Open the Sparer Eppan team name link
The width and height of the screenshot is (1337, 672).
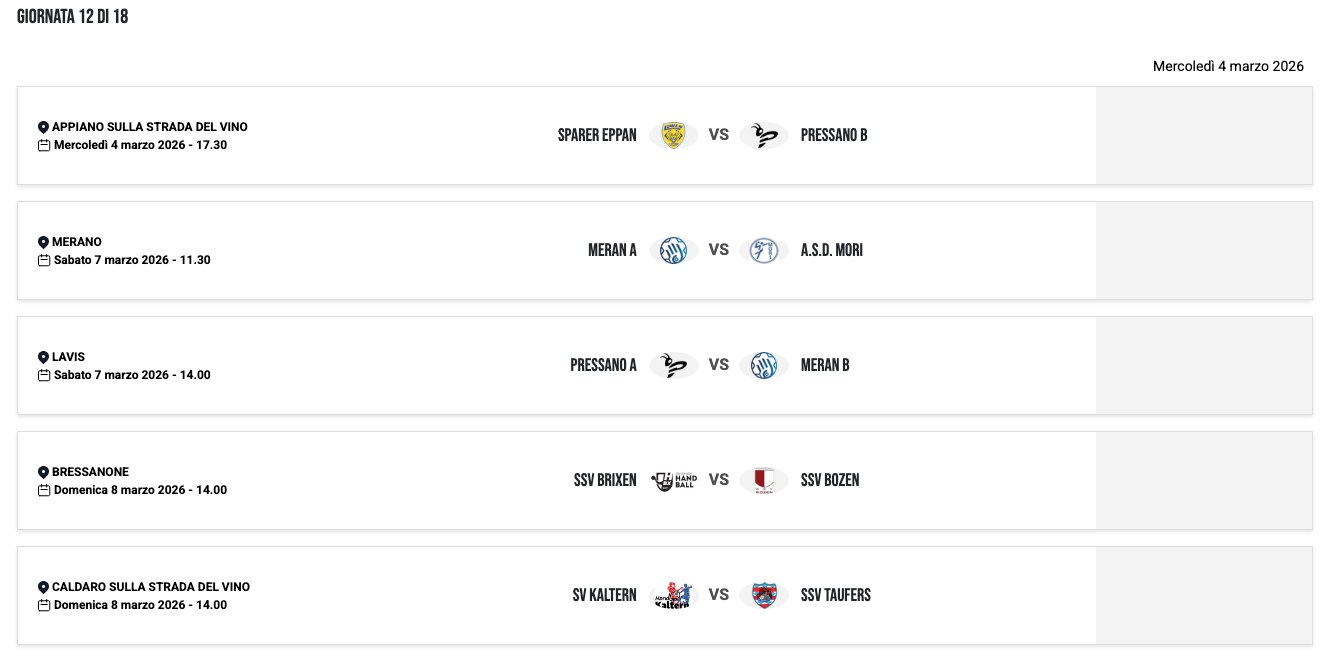pyautogui.click(x=597, y=135)
